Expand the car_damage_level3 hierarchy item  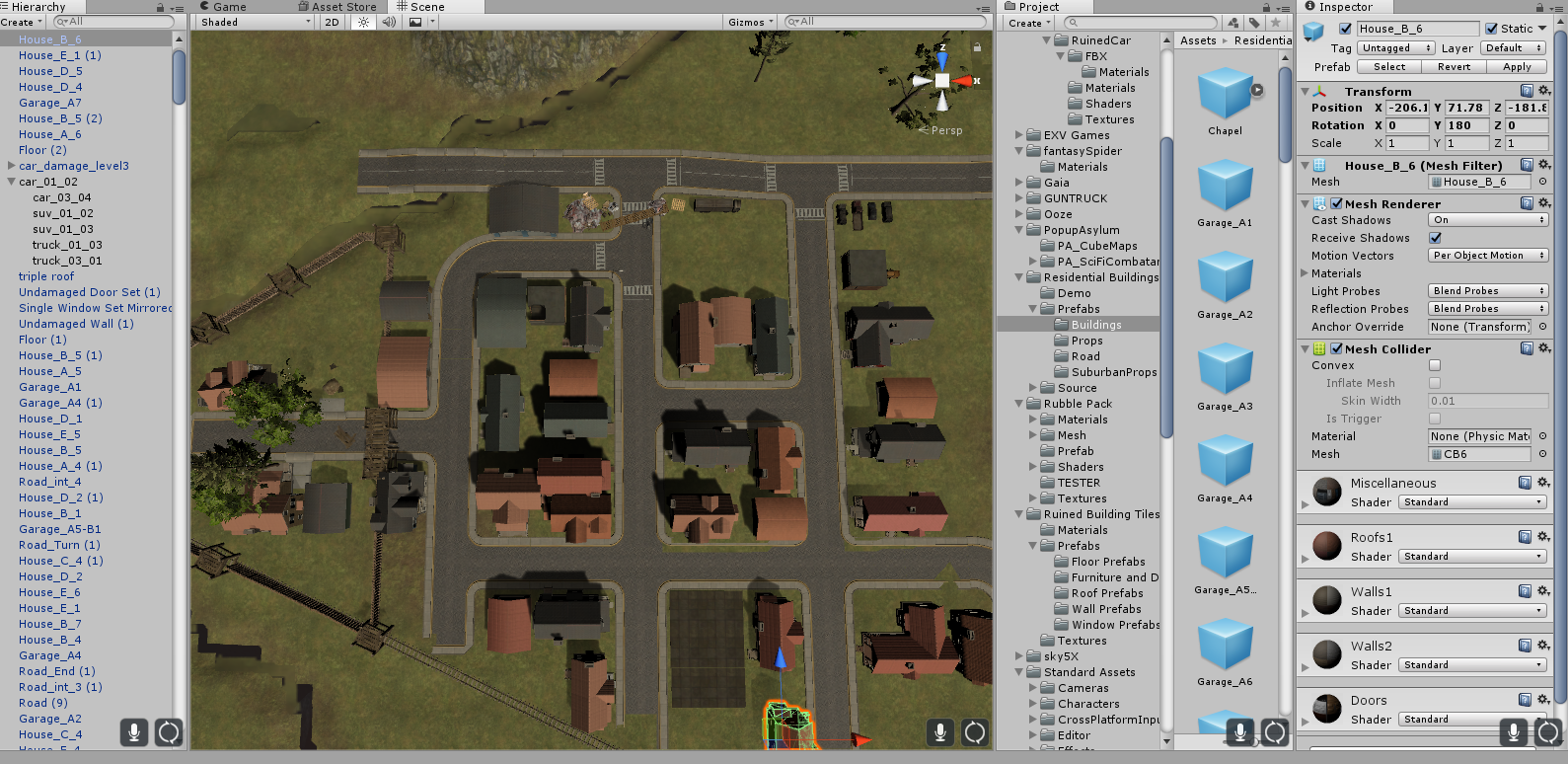coord(11,166)
